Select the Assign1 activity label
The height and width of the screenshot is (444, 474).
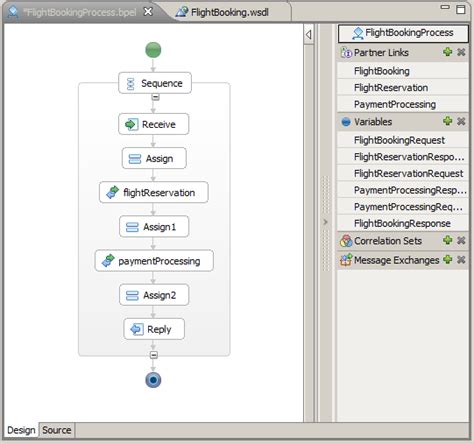159,227
